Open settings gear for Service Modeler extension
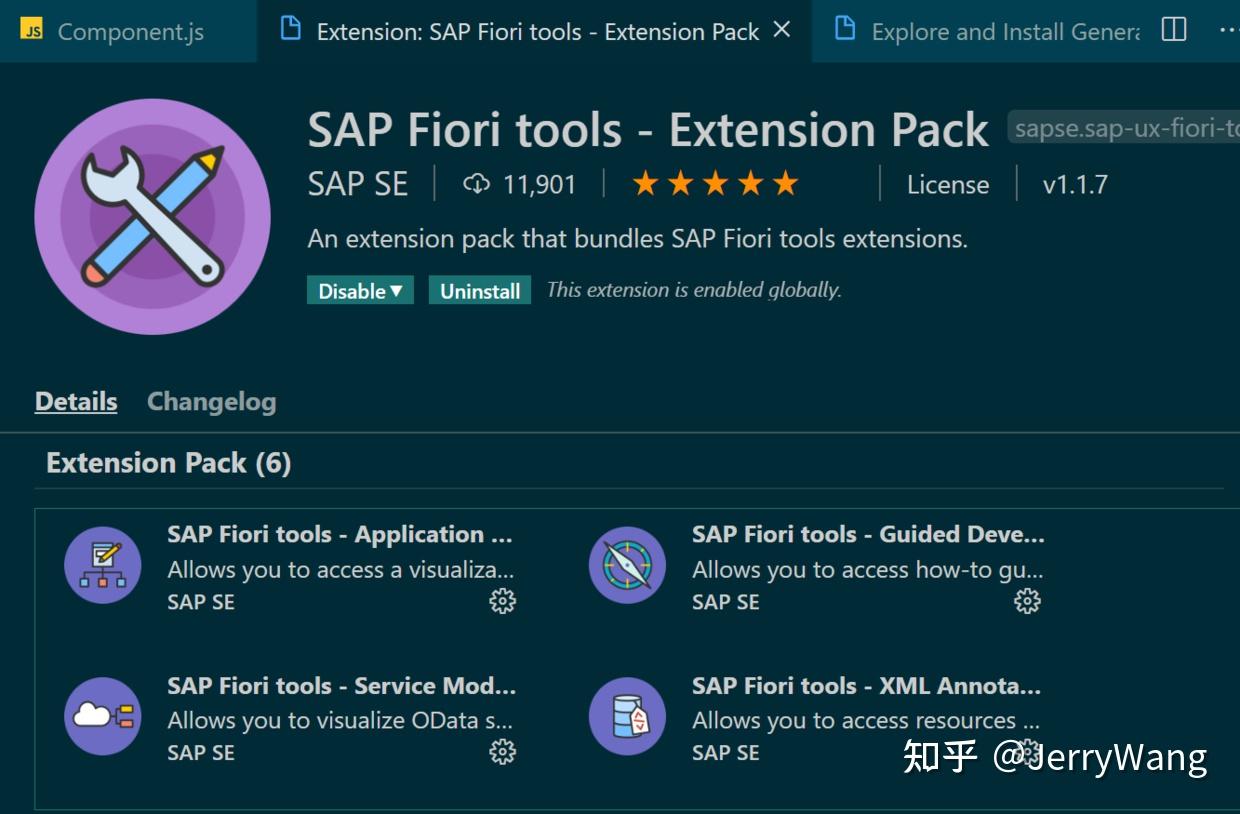Viewport: 1240px width, 814px height. (x=504, y=752)
